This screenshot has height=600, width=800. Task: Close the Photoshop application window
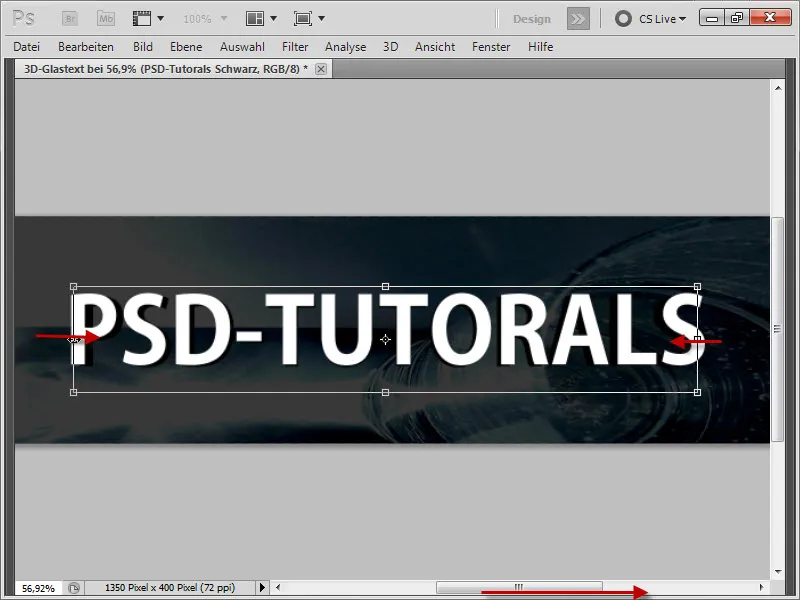(x=771, y=18)
